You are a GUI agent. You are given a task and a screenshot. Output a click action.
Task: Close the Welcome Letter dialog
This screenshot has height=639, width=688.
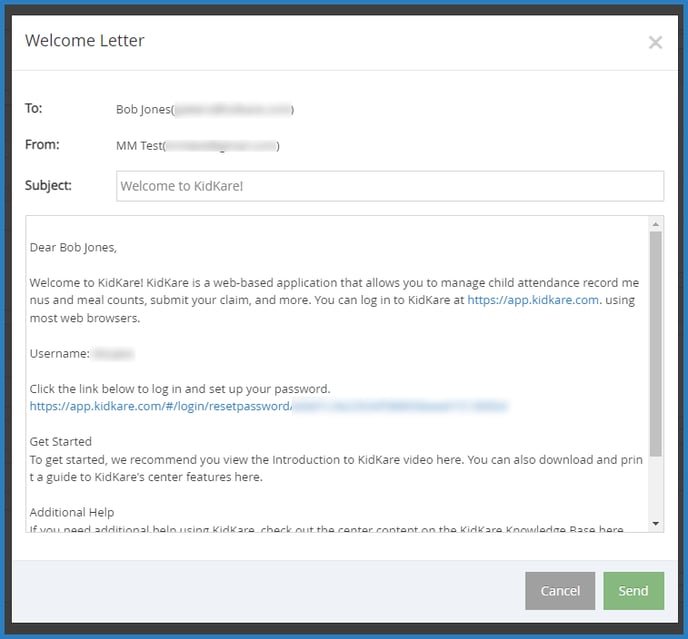pyautogui.click(x=655, y=43)
